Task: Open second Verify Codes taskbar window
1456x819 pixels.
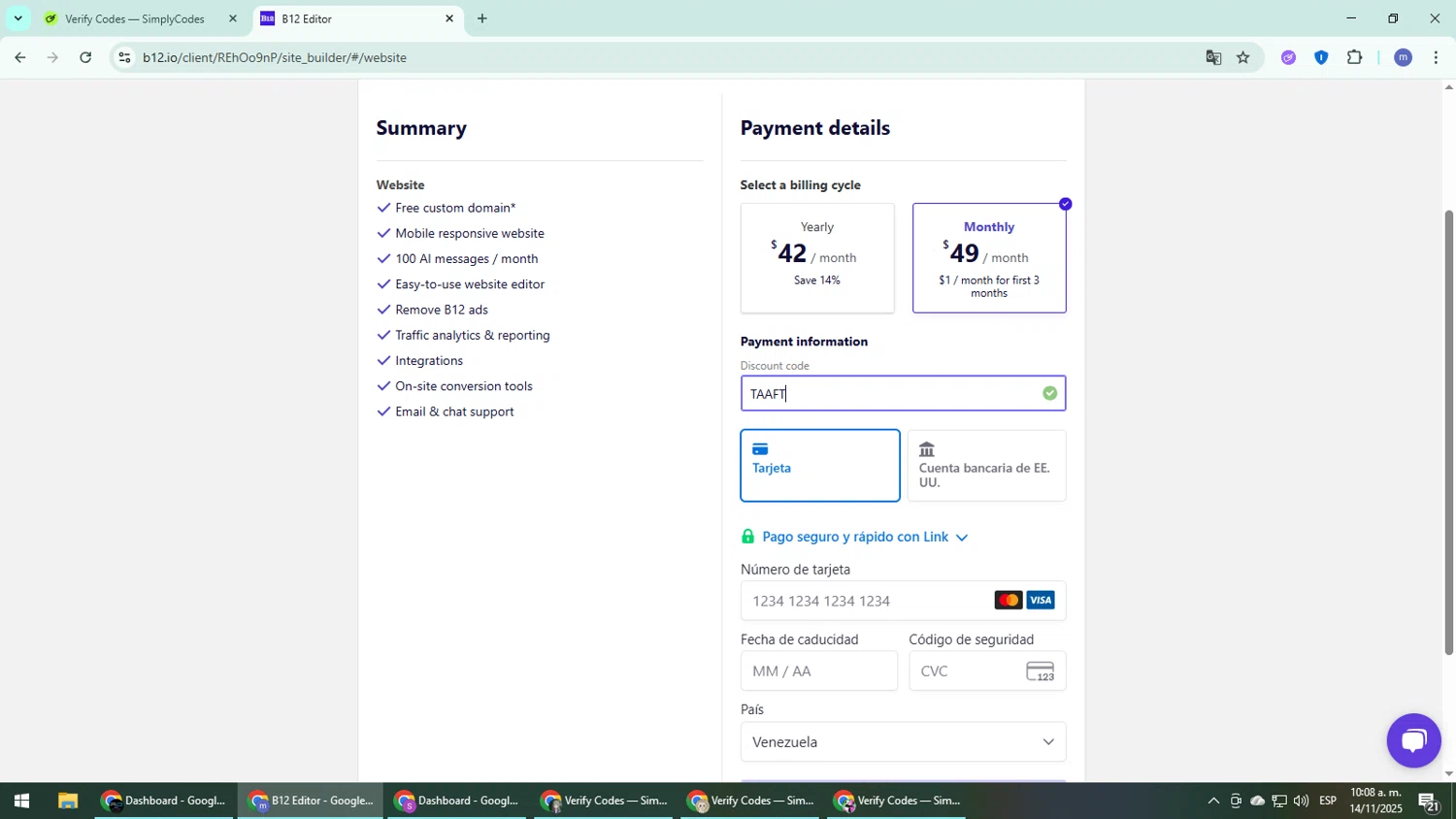Action: (x=750, y=802)
